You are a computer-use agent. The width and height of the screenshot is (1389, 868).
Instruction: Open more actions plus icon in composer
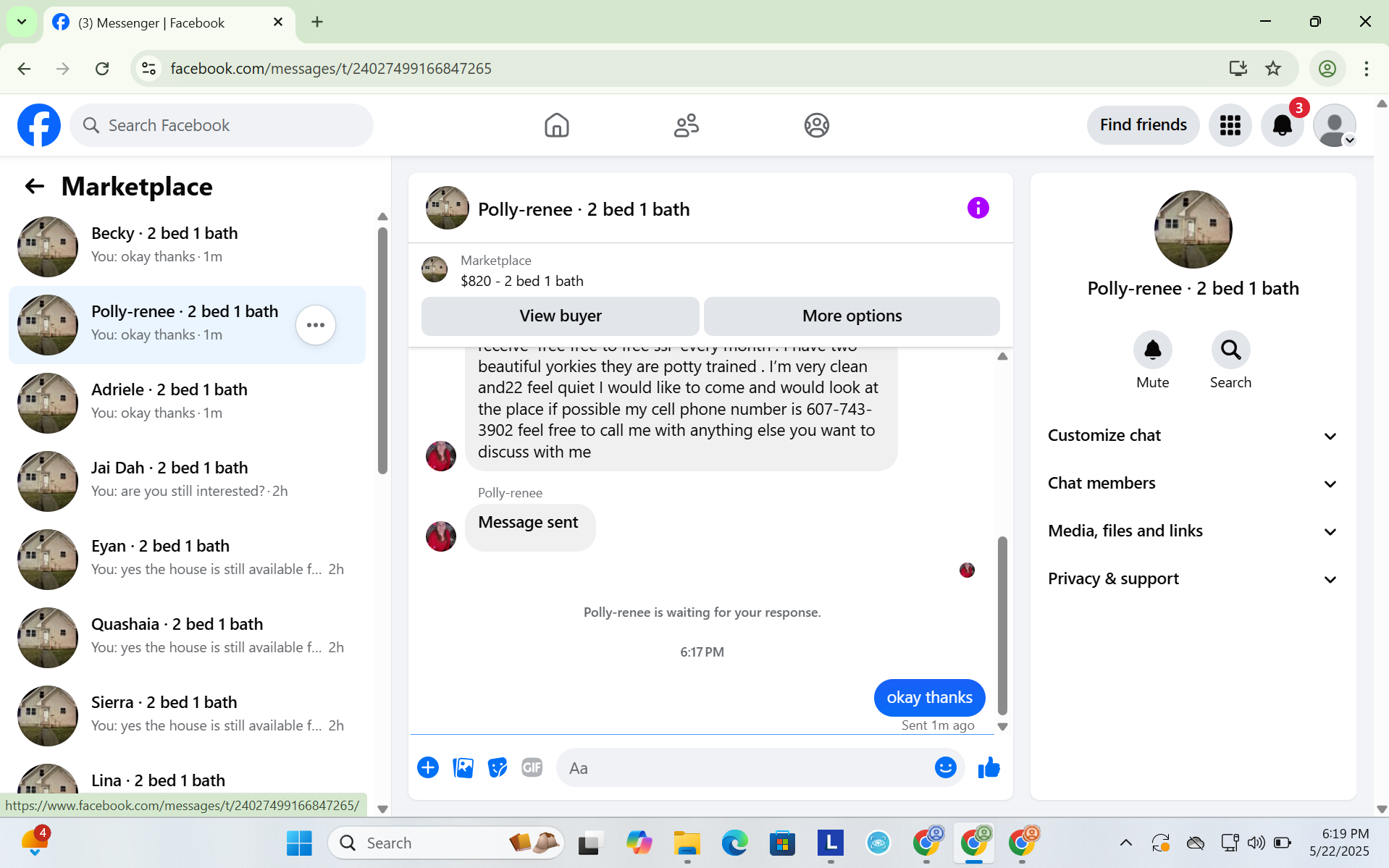pos(428,767)
